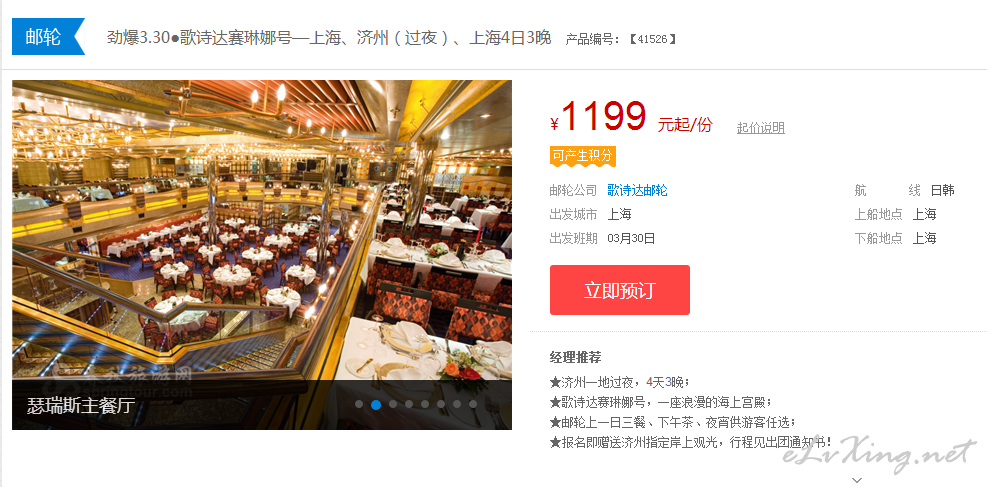Click the ¥1199 price text

point(598,117)
